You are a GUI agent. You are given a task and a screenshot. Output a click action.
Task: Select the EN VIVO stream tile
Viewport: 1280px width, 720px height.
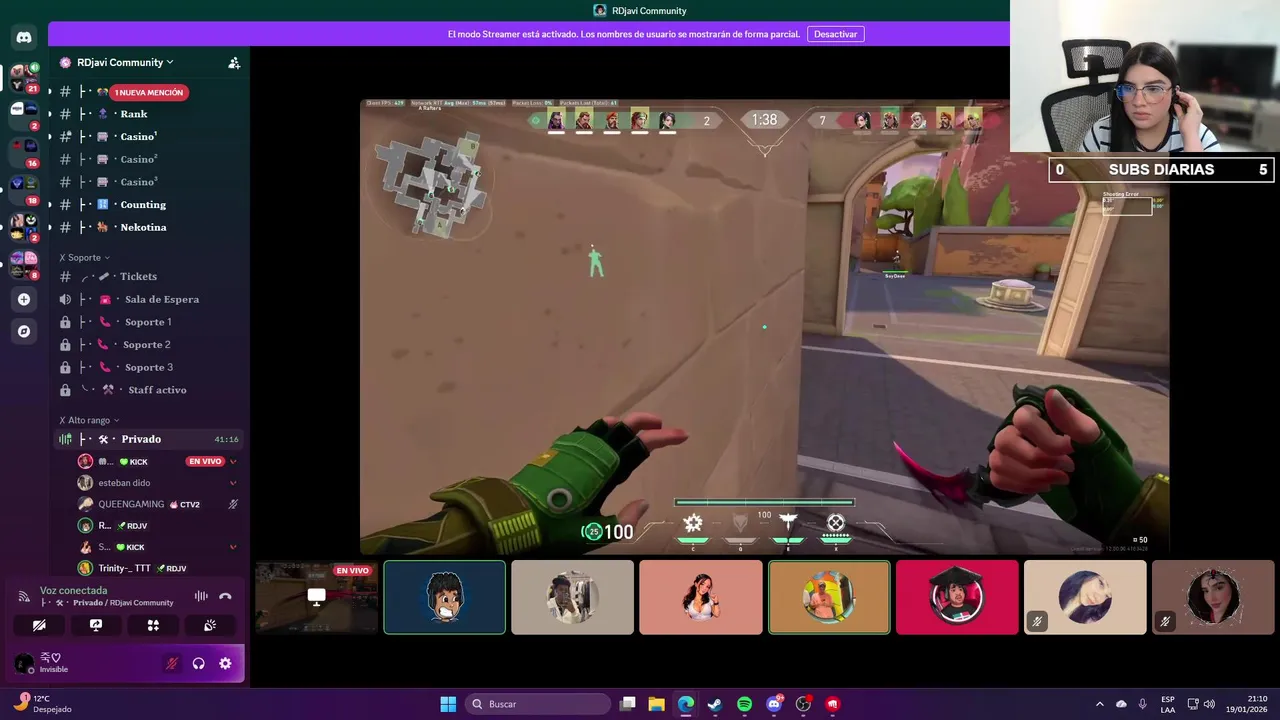click(x=316, y=597)
